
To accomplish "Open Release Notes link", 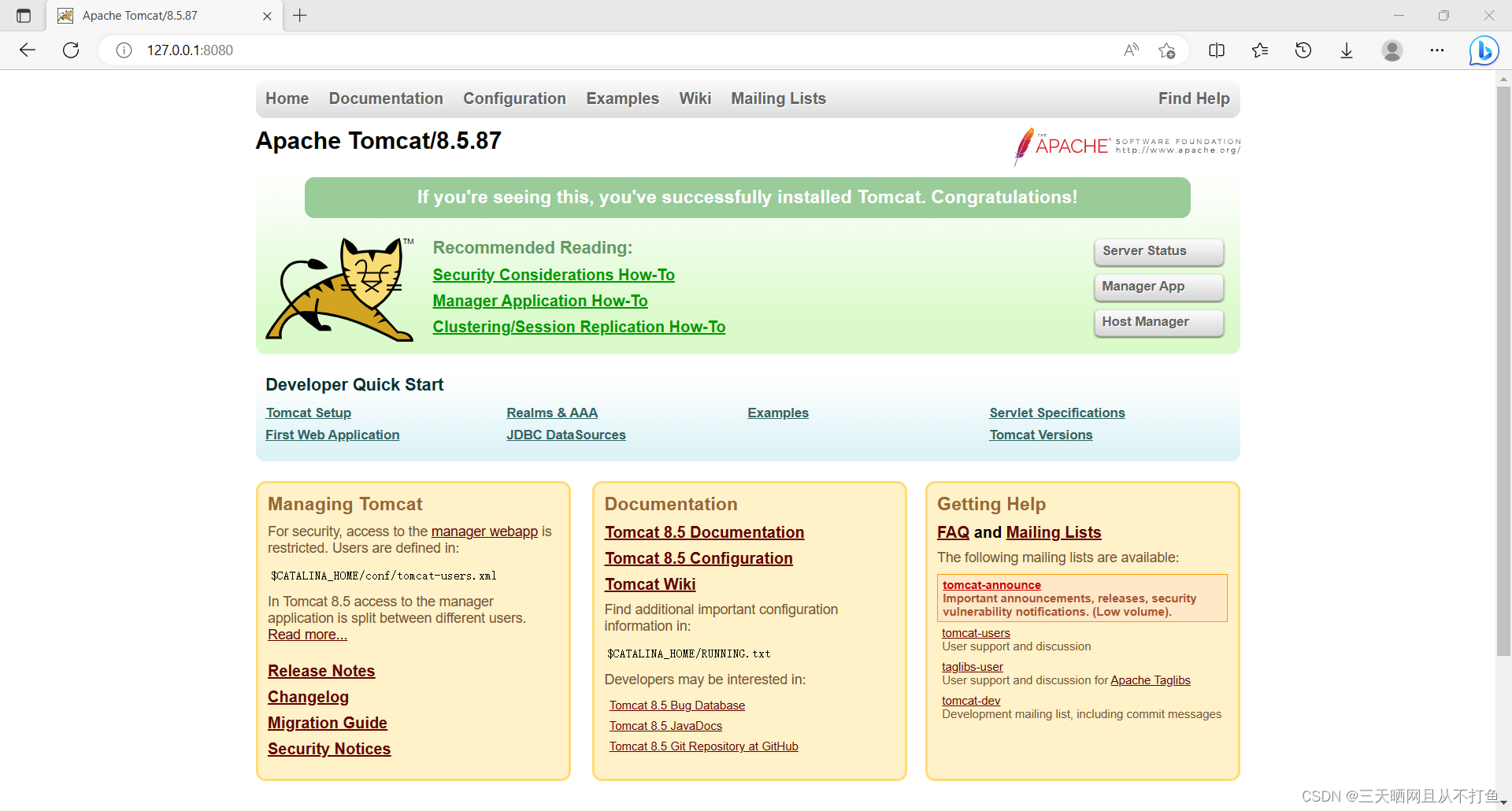I will pyautogui.click(x=321, y=671).
